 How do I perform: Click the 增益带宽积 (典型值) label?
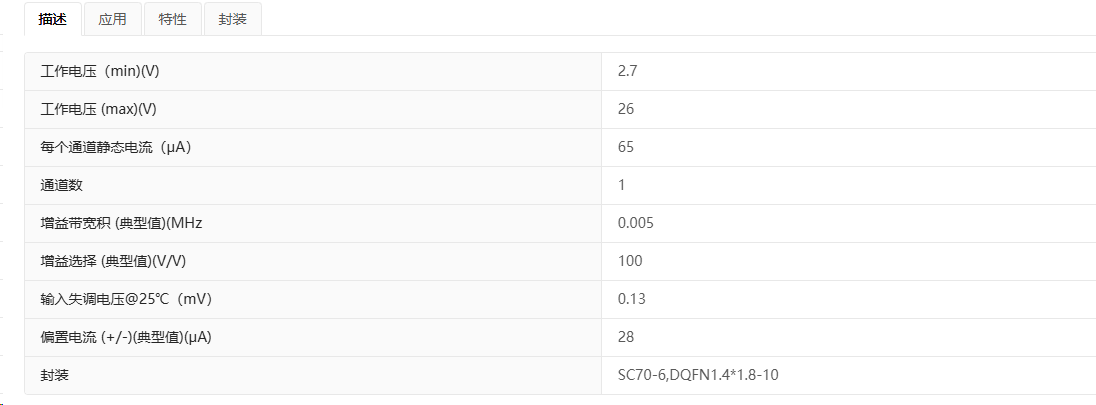(122, 223)
